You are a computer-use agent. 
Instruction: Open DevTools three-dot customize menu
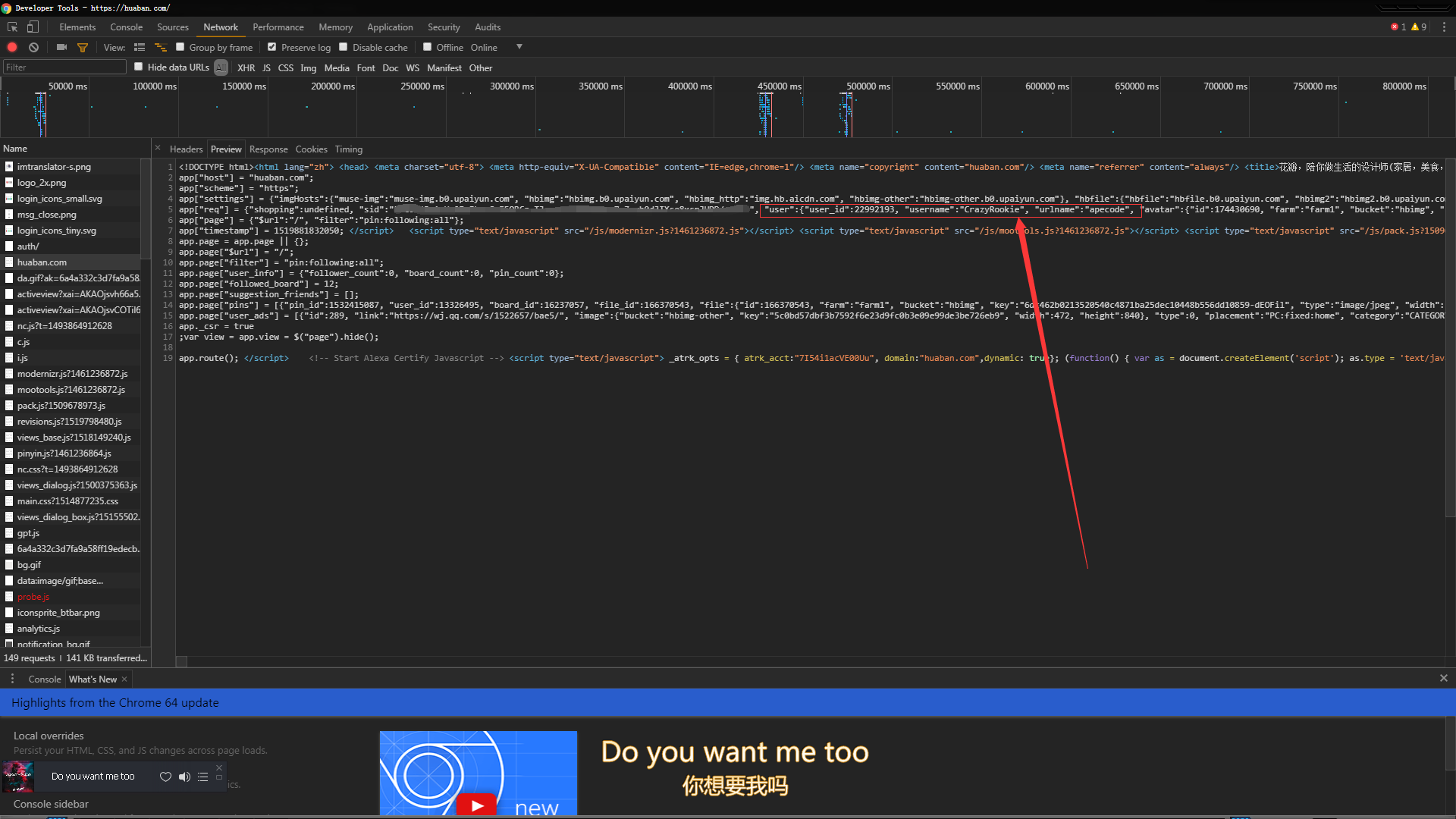pos(1444,27)
